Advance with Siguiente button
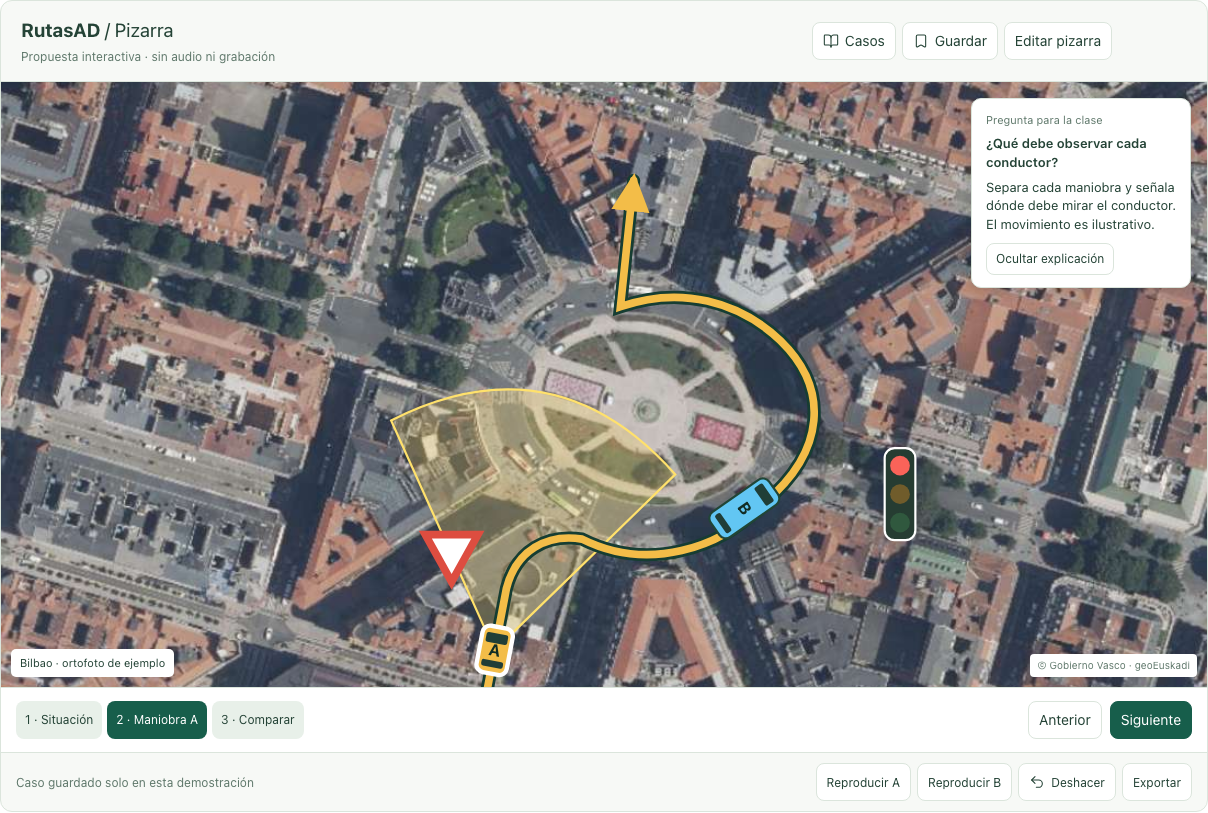 click(x=1151, y=720)
